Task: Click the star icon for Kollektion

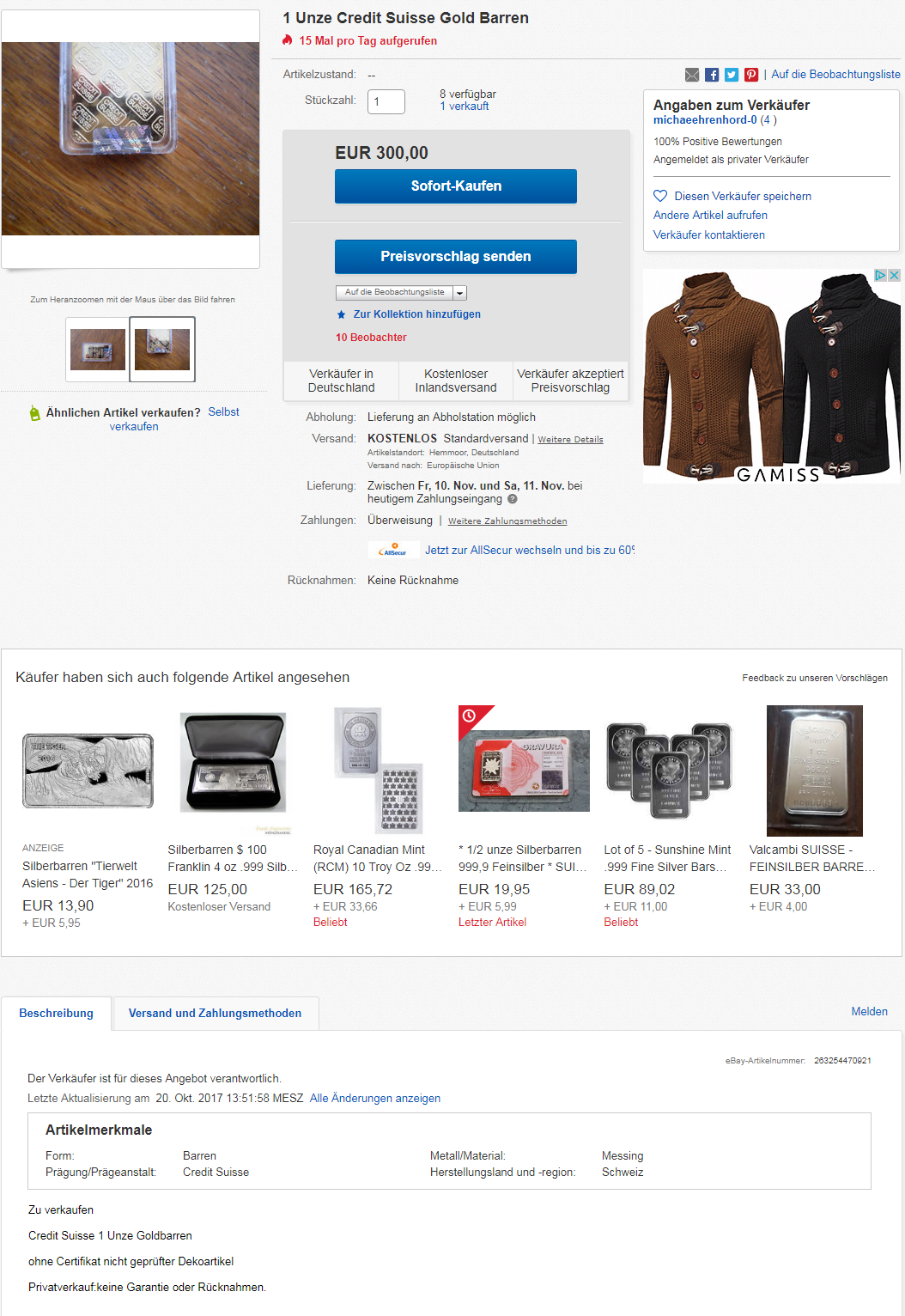Action: [342, 314]
